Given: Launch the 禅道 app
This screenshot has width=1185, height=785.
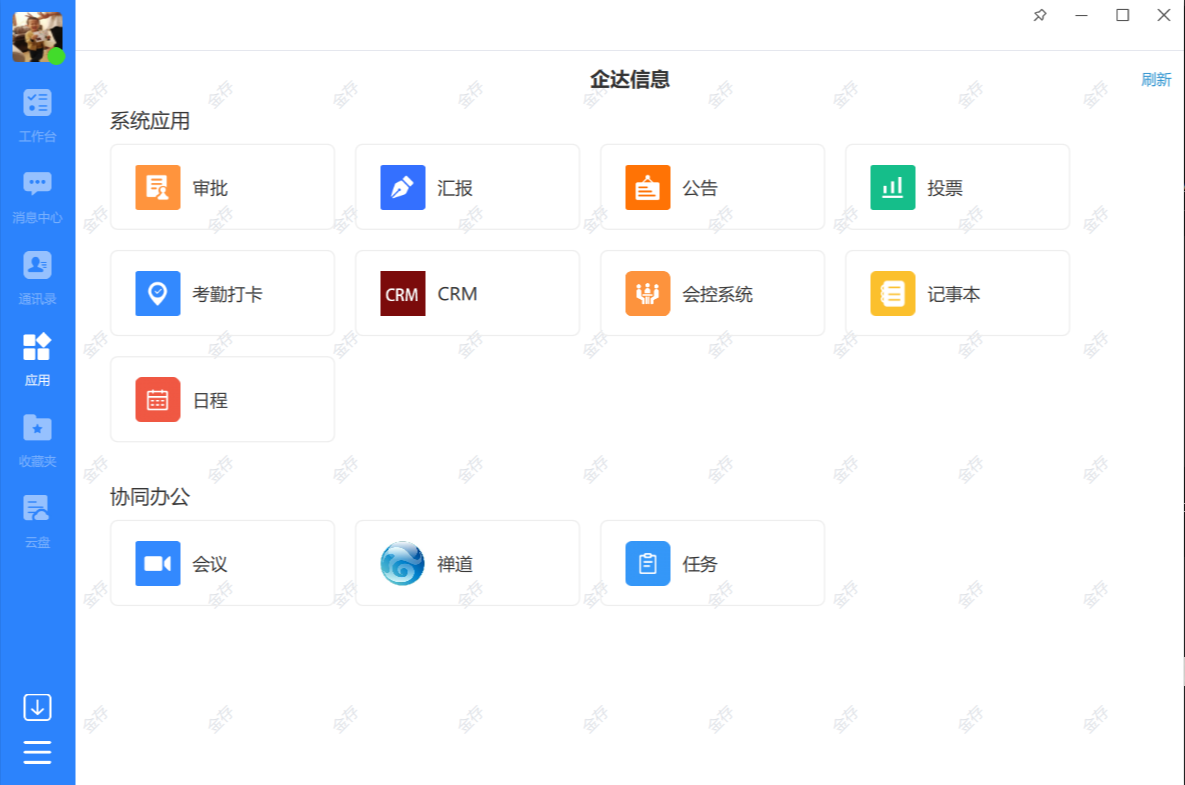Looking at the screenshot, I should [x=403, y=563].
